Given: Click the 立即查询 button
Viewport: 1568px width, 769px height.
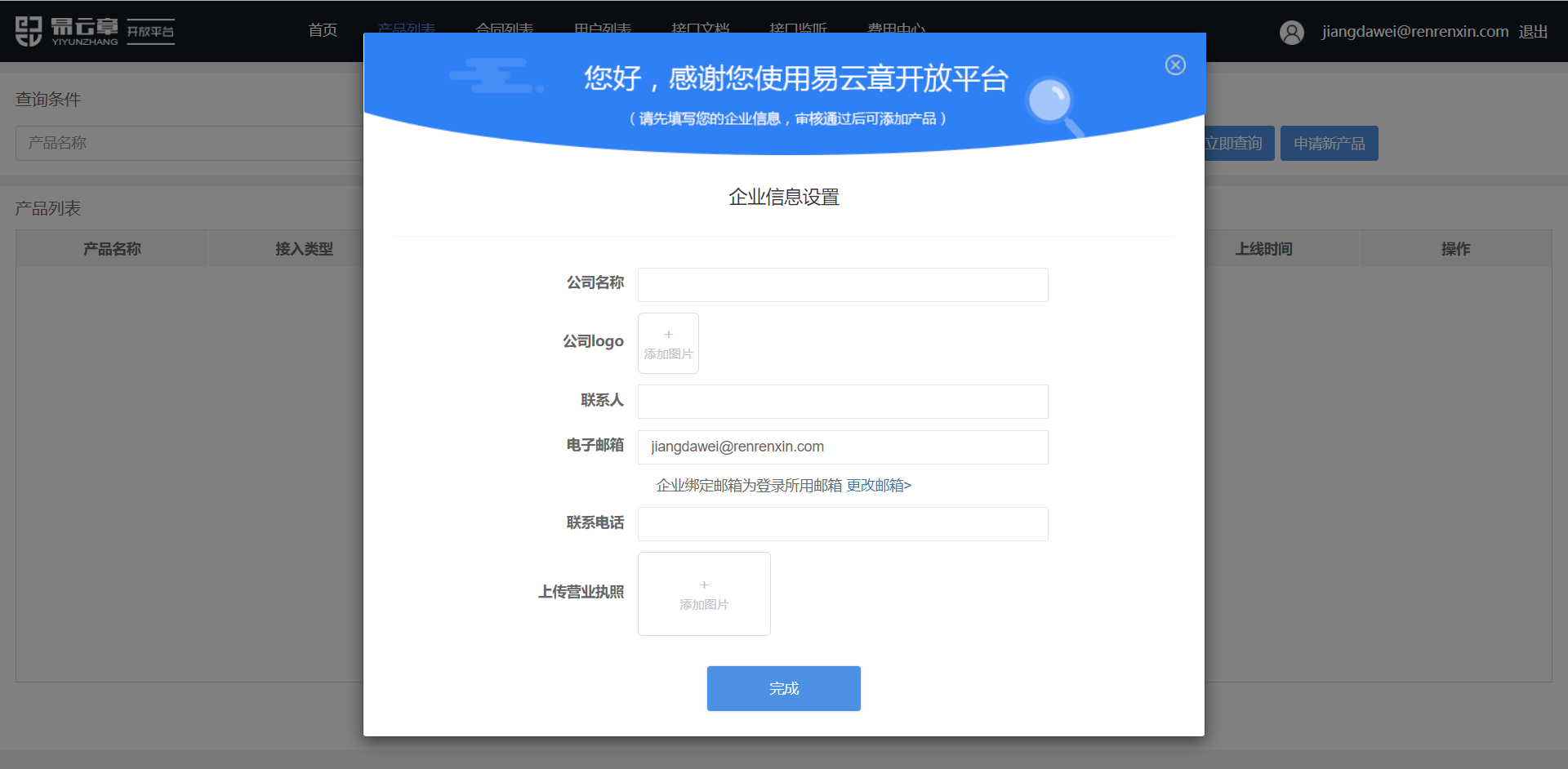Looking at the screenshot, I should tap(1239, 144).
